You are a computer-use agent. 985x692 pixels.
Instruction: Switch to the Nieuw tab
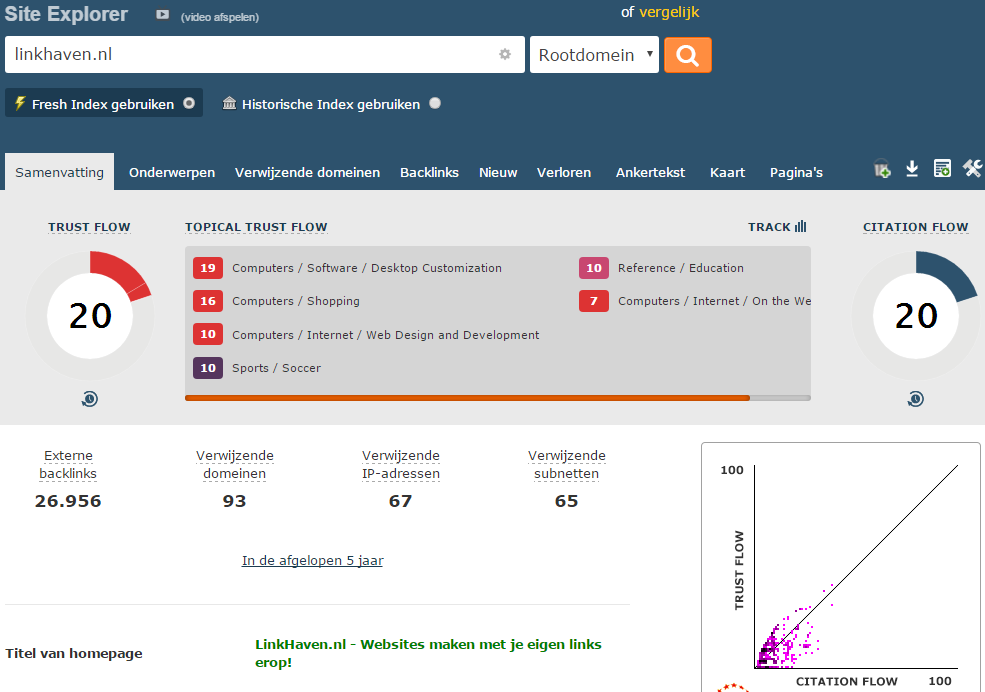click(x=498, y=173)
